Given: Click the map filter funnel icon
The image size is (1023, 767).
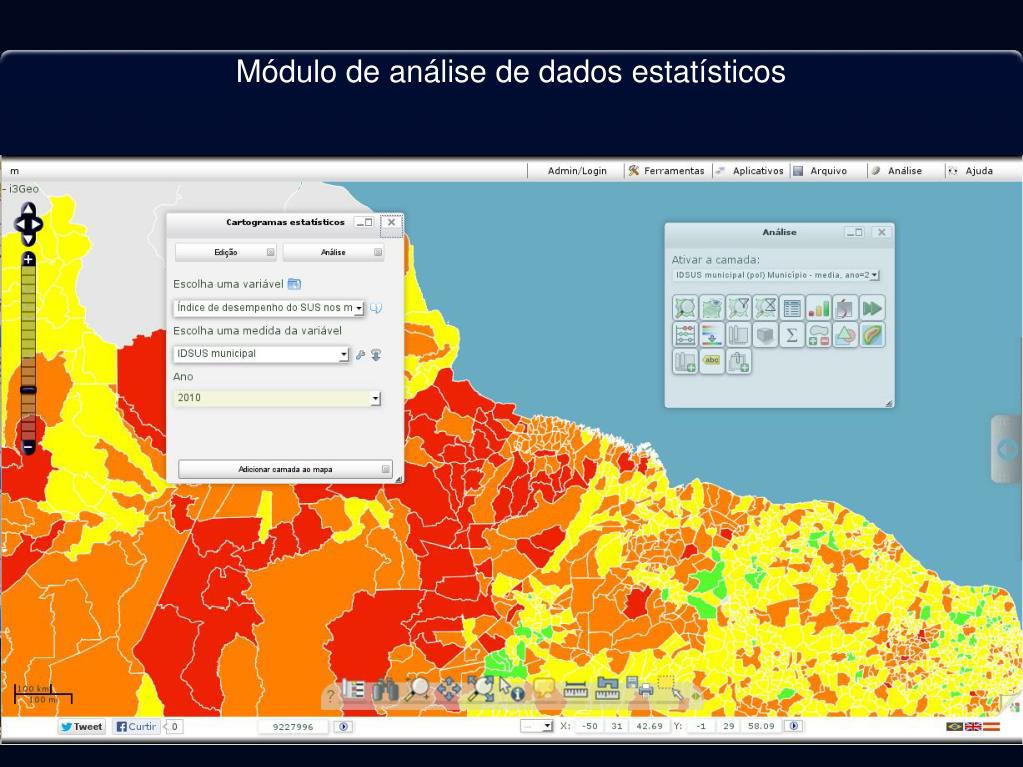Looking at the screenshot, I should 739,308.
